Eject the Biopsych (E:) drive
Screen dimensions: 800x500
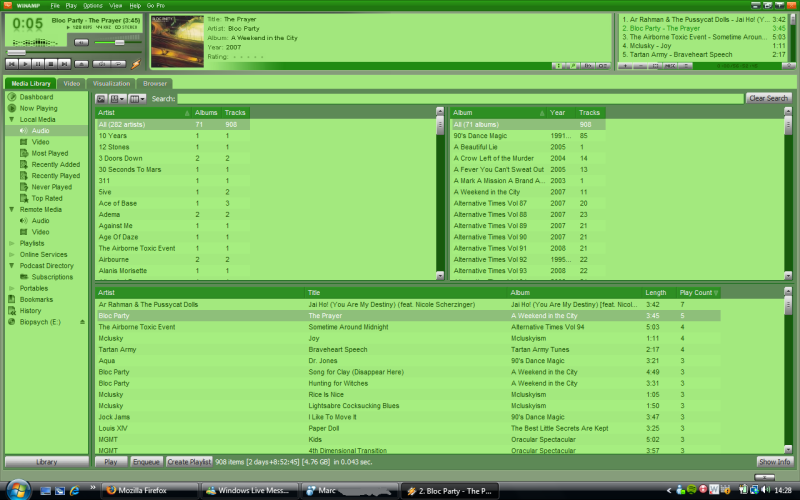[82, 322]
